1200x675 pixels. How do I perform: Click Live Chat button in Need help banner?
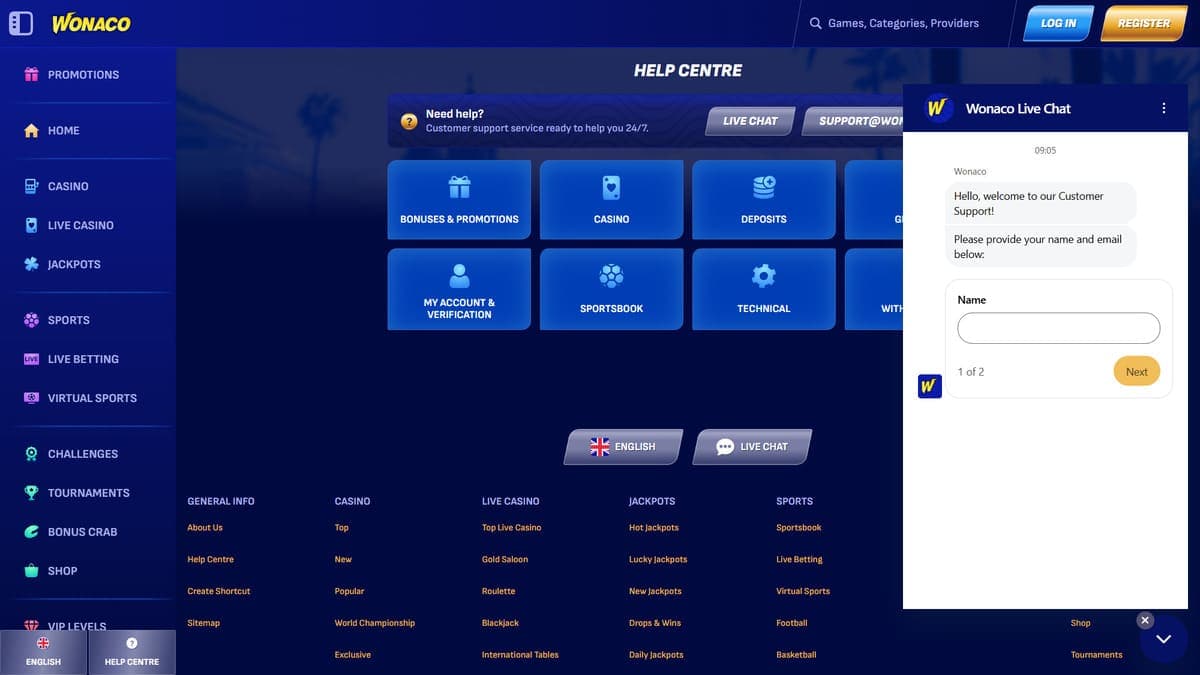click(750, 121)
